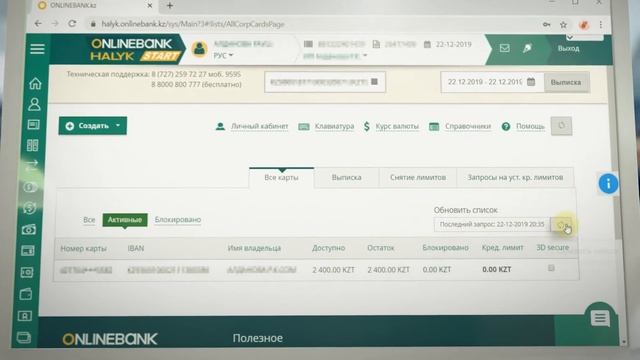
Task: Open the camera-shaped sidebar icon
Action: point(29,230)
